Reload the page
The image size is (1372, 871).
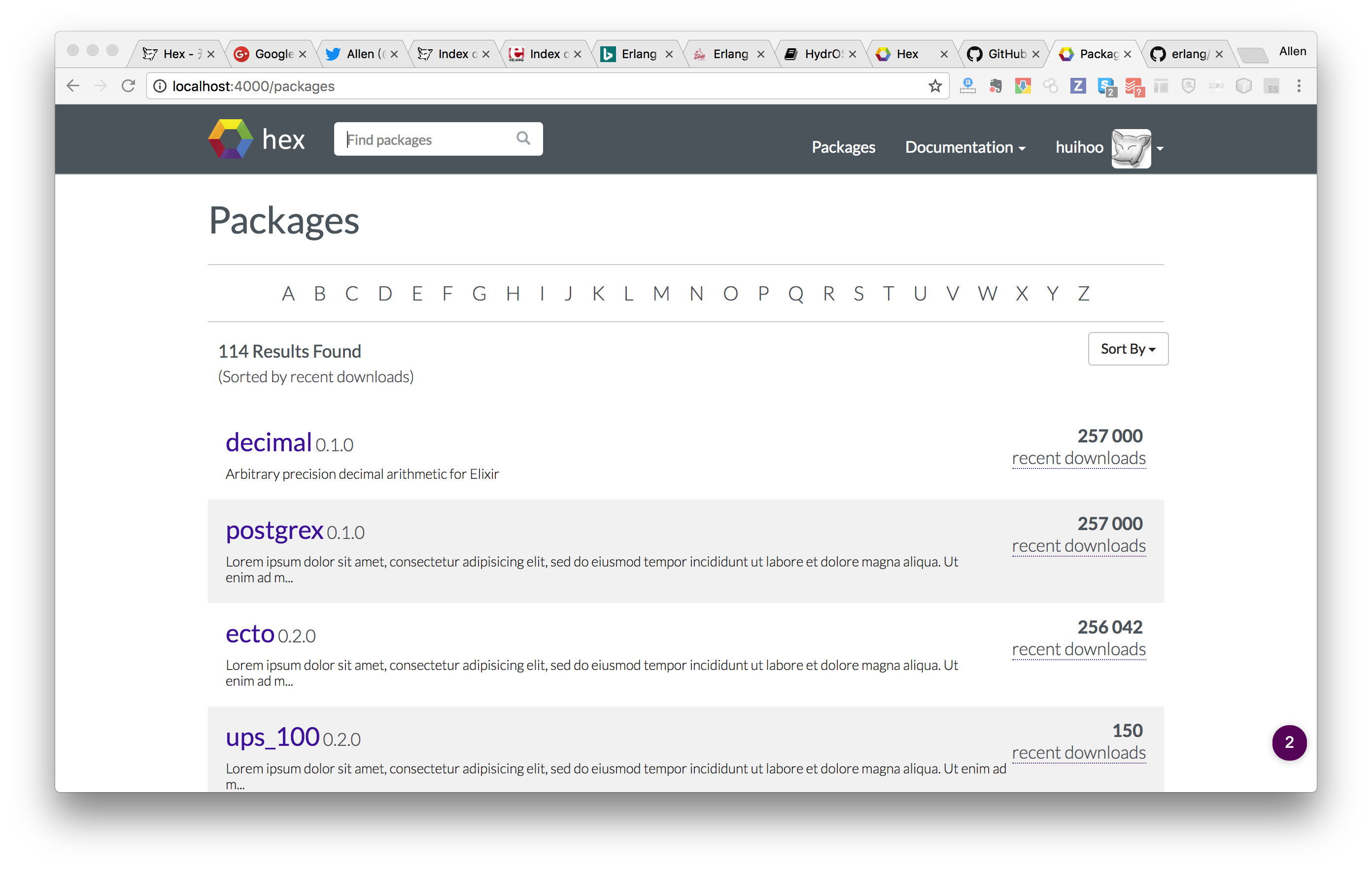[128, 86]
